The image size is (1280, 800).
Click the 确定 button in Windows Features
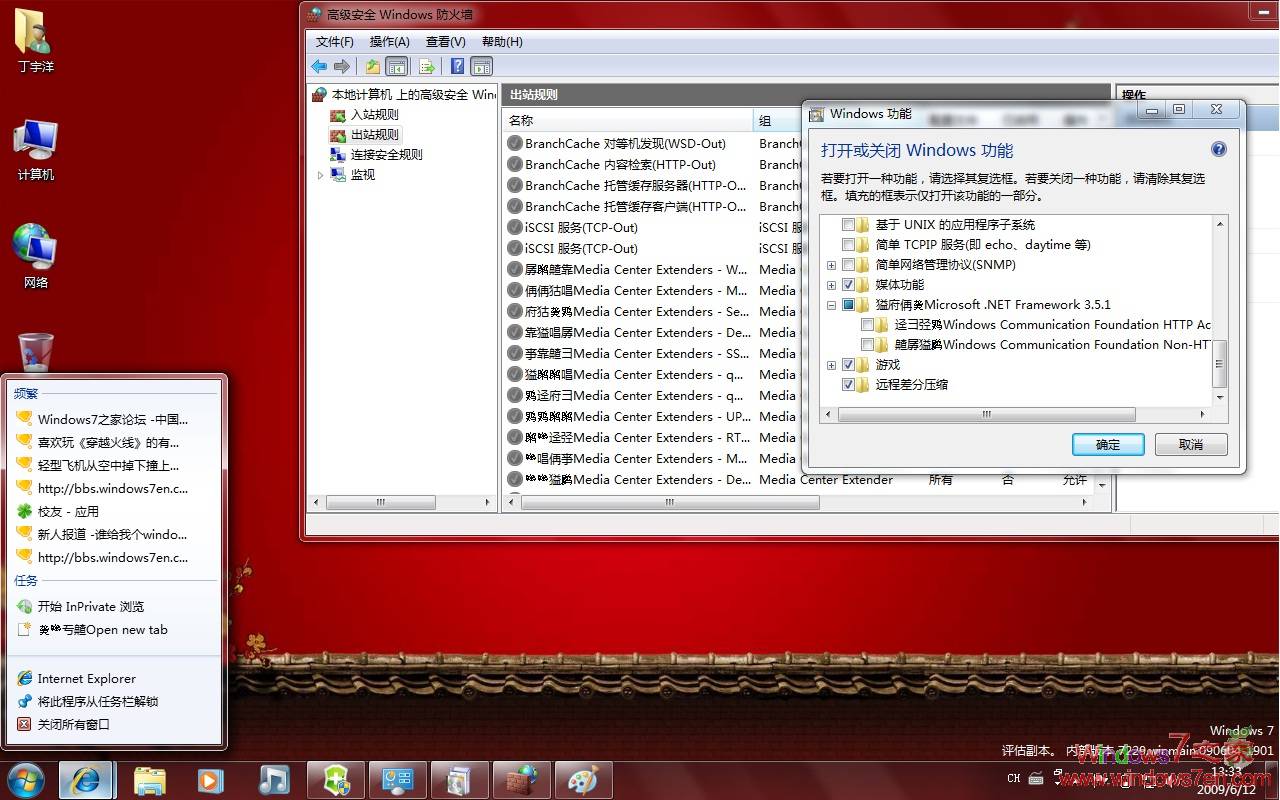pyautogui.click(x=1108, y=444)
